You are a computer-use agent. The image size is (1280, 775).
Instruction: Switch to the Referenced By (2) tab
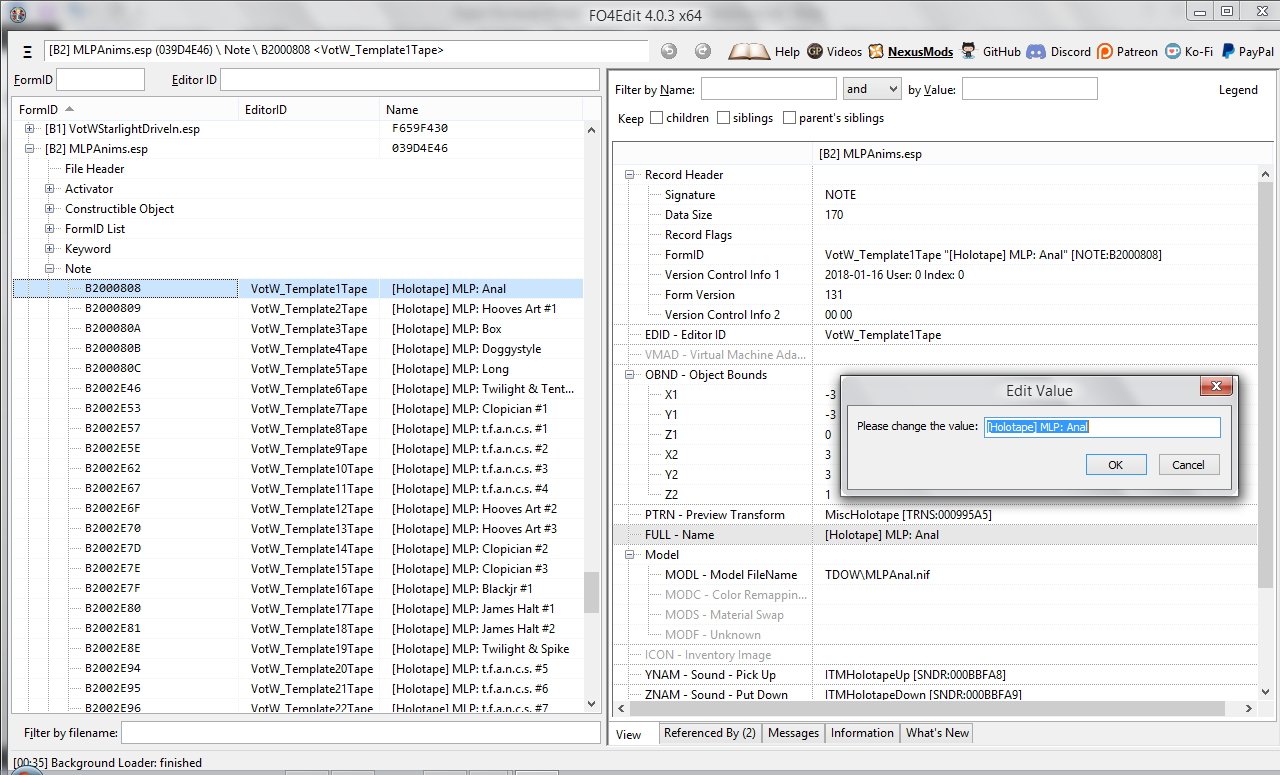[x=709, y=733]
